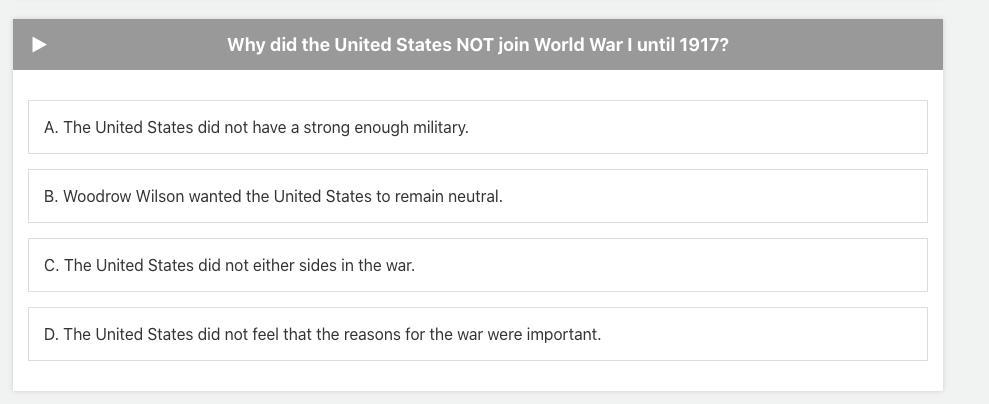Image resolution: width=989 pixels, height=404 pixels.
Task: Select answer A about strong enough military
Action: click(x=477, y=127)
